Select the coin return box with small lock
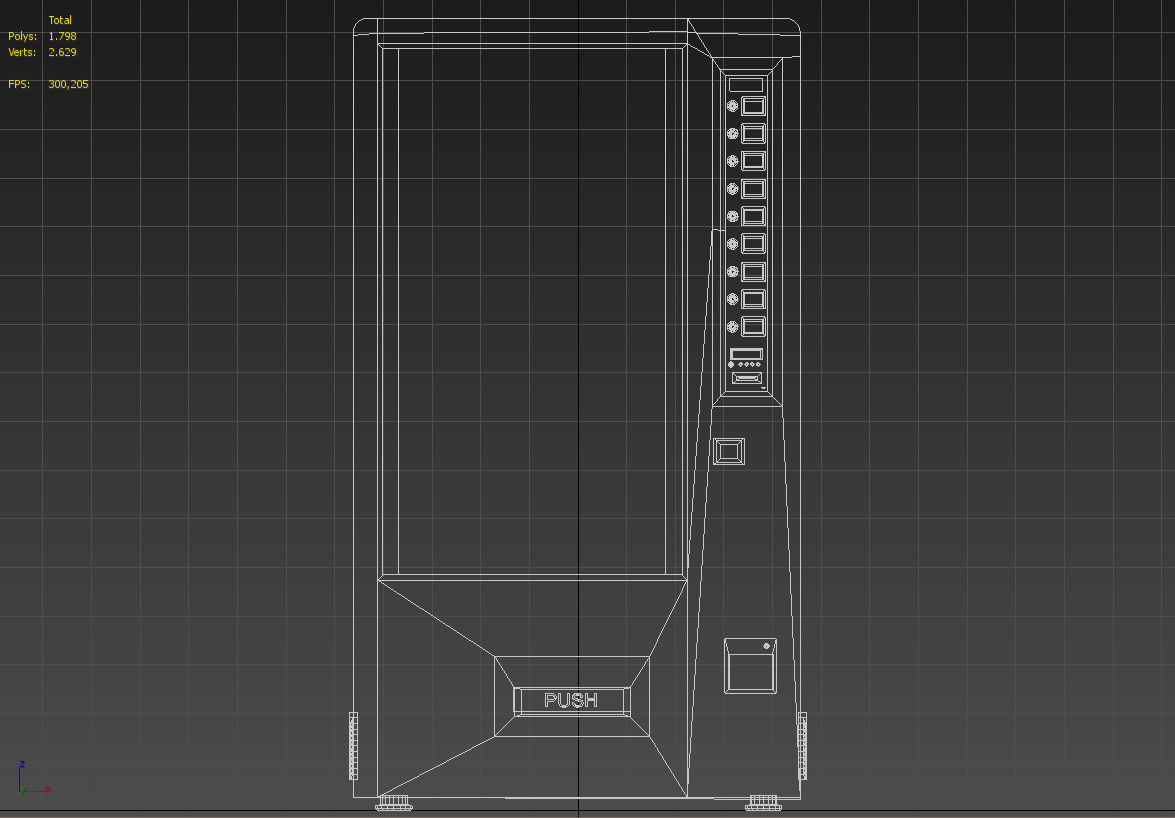 [749, 666]
